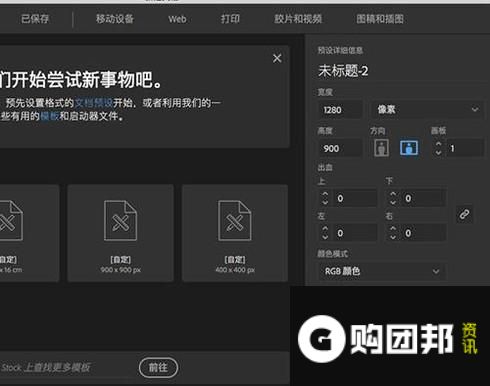Image resolution: width=490 pixels, height=386 pixels.
Task: Open the 图稿和插图 tab
Action: tap(380, 19)
